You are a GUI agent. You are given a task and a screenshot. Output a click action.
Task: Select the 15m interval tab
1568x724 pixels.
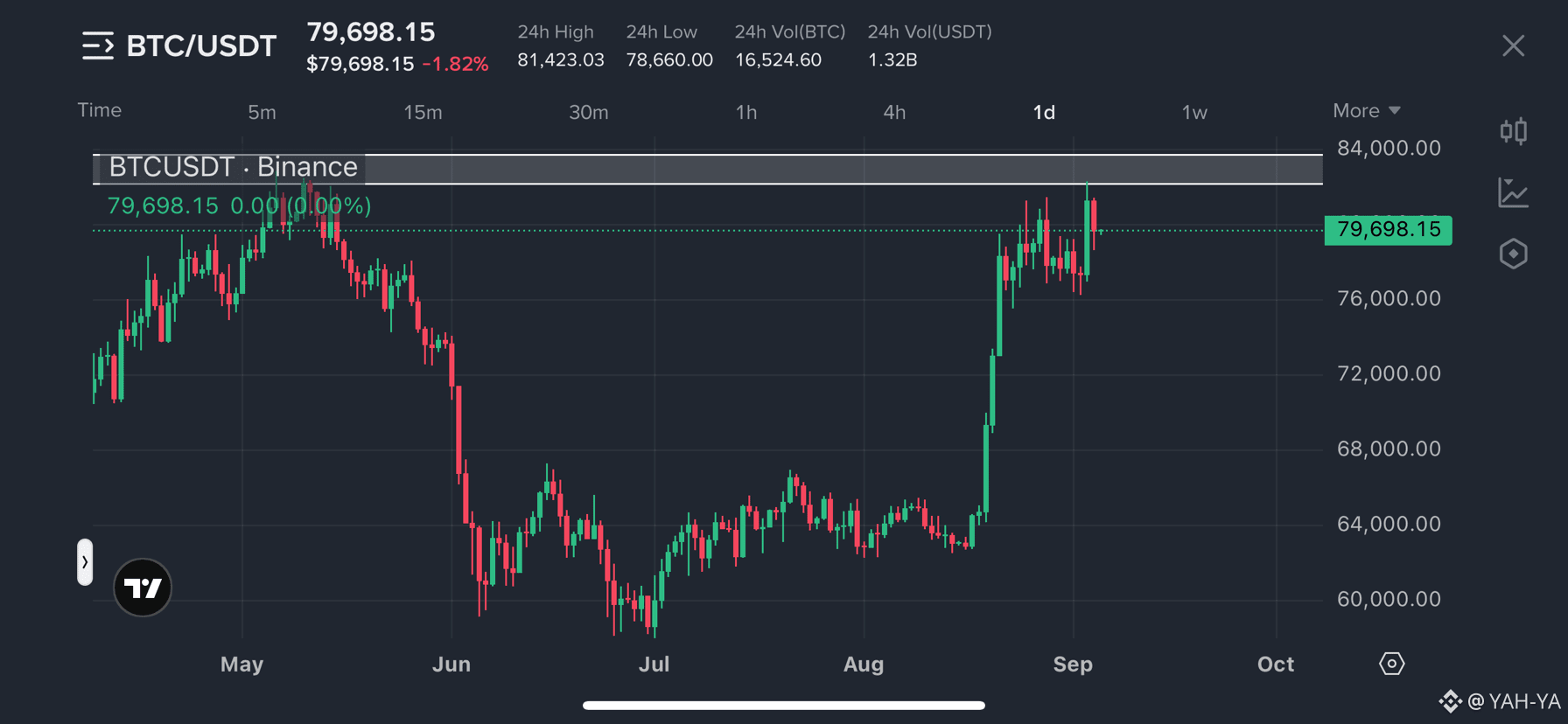click(x=423, y=112)
